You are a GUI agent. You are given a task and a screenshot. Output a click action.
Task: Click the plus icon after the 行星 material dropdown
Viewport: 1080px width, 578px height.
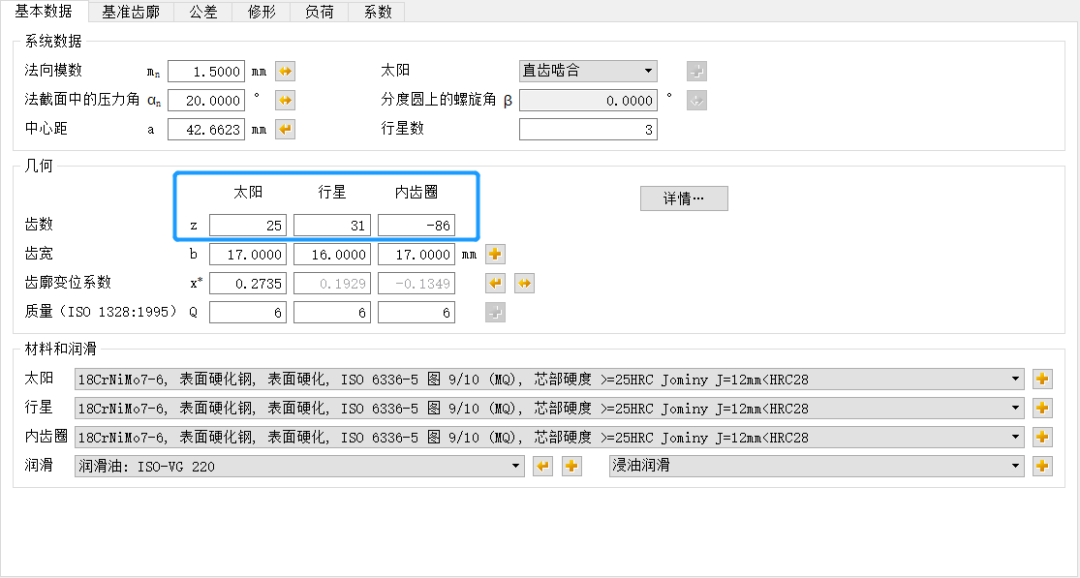click(1040, 408)
